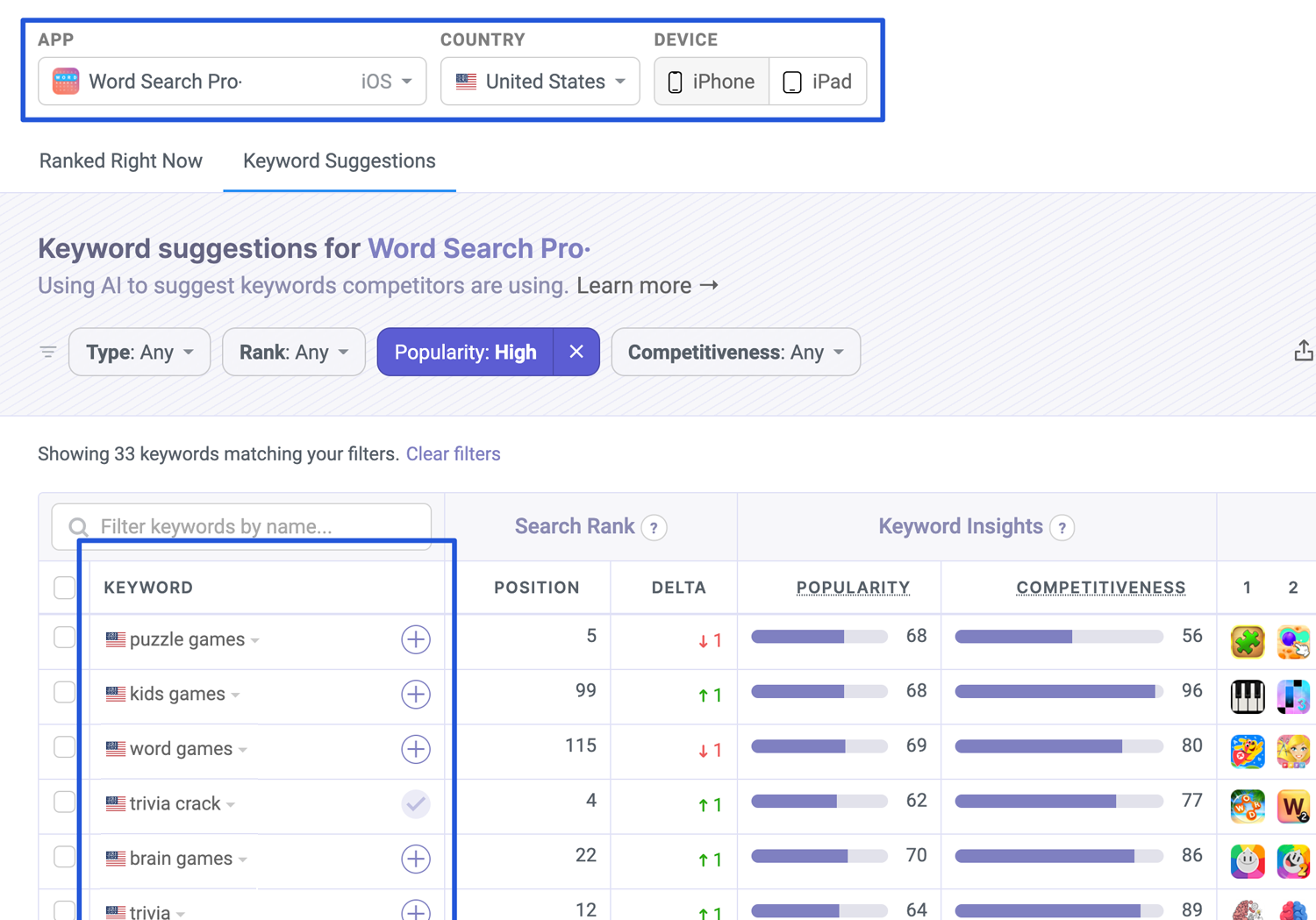Check the kids games row checkbox
This screenshot has height=920, width=1316.
tap(65, 692)
